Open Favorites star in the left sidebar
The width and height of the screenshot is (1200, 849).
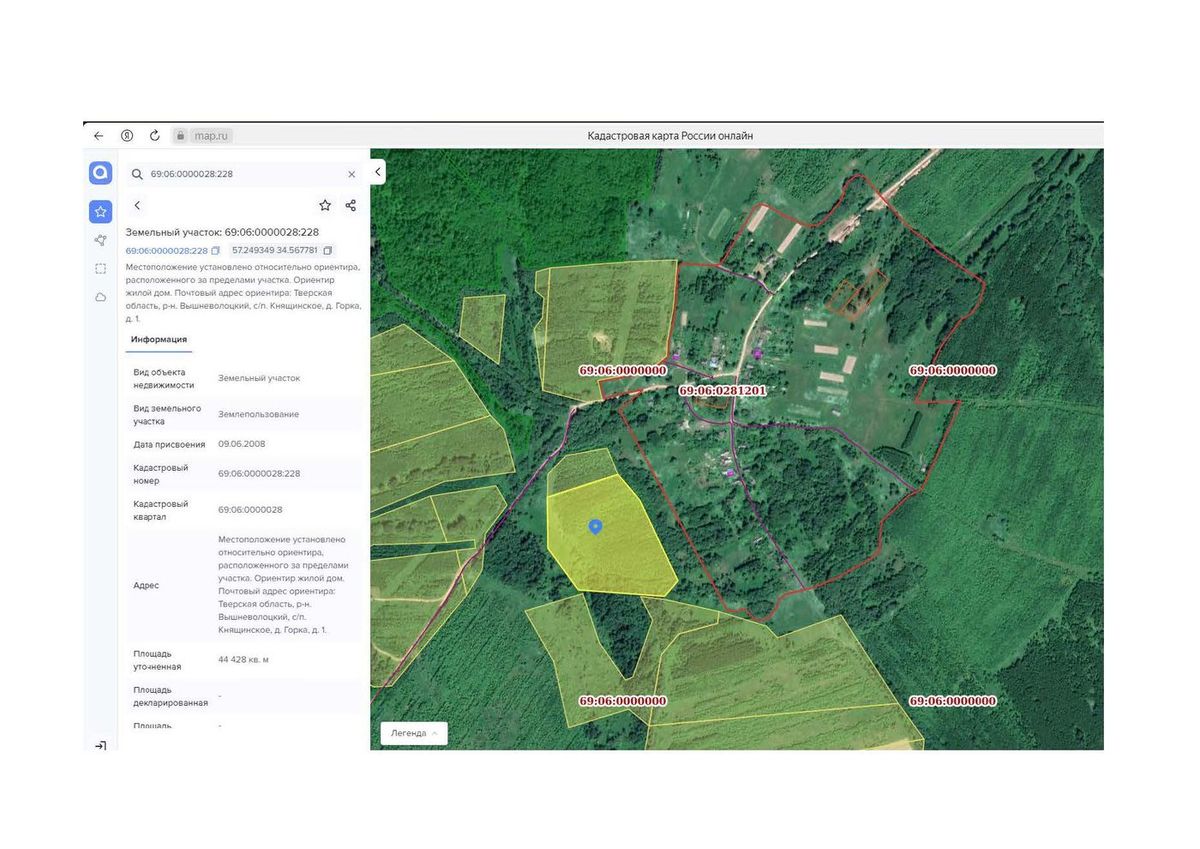coord(100,211)
